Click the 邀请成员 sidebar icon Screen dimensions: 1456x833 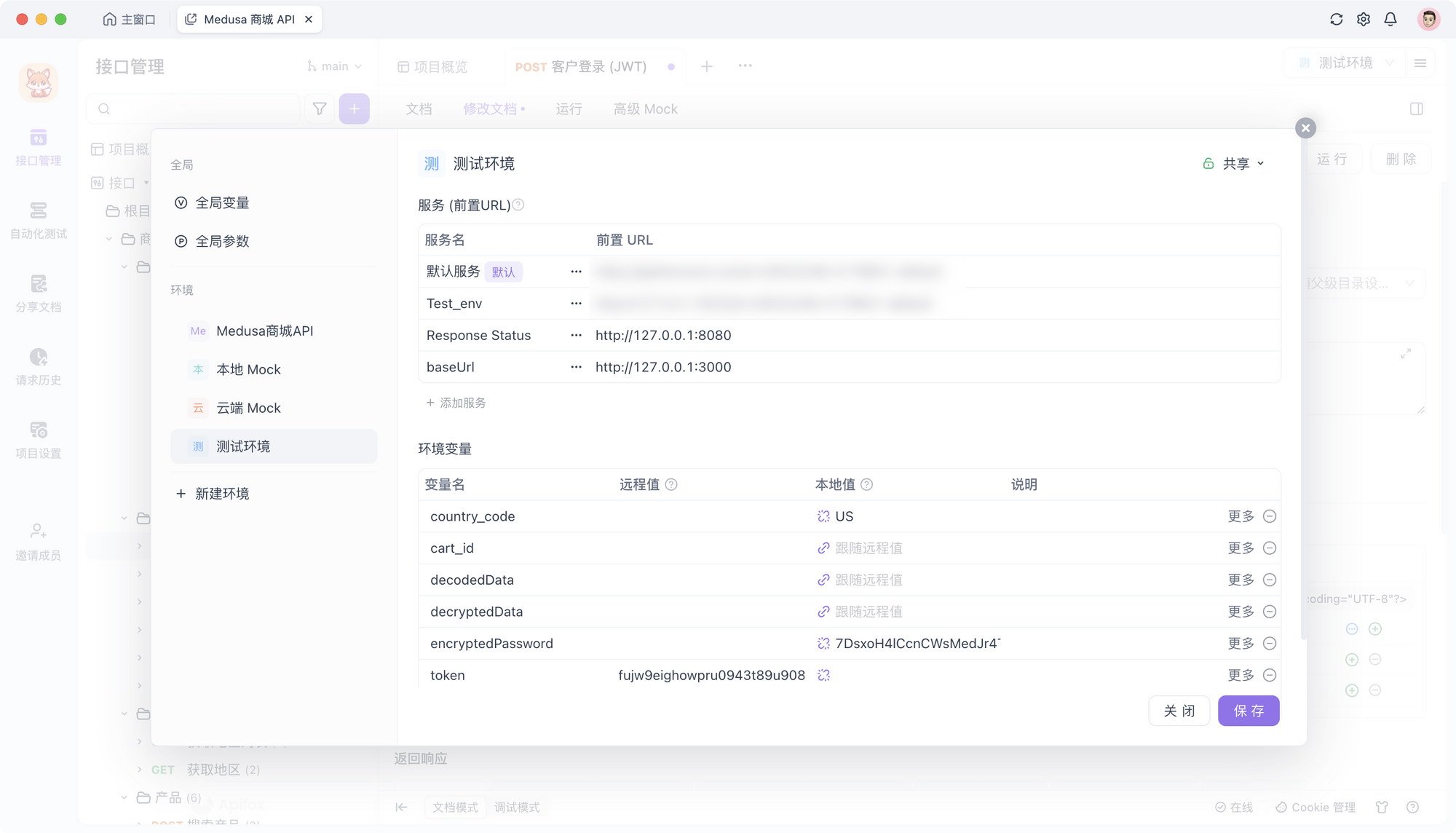pyautogui.click(x=39, y=542)
